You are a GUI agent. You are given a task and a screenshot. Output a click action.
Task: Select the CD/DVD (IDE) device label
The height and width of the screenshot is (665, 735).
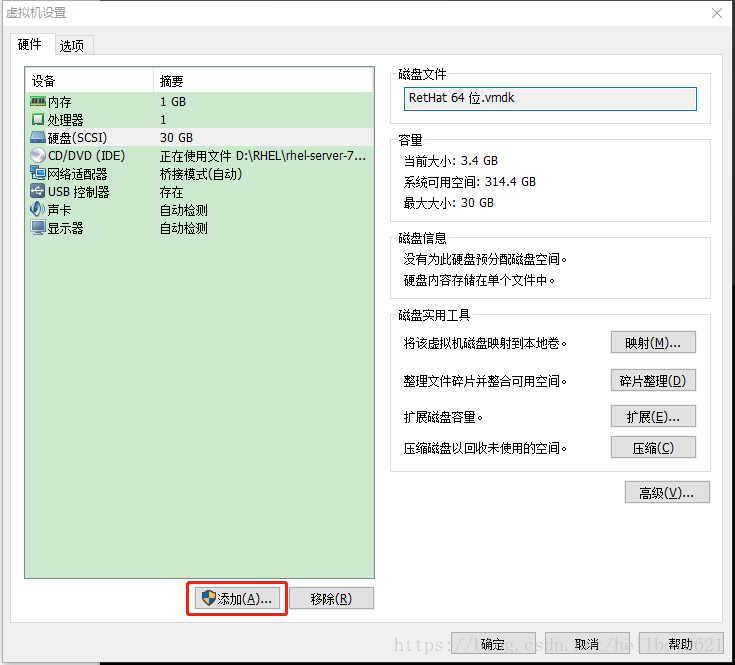[x=87, y=156]
